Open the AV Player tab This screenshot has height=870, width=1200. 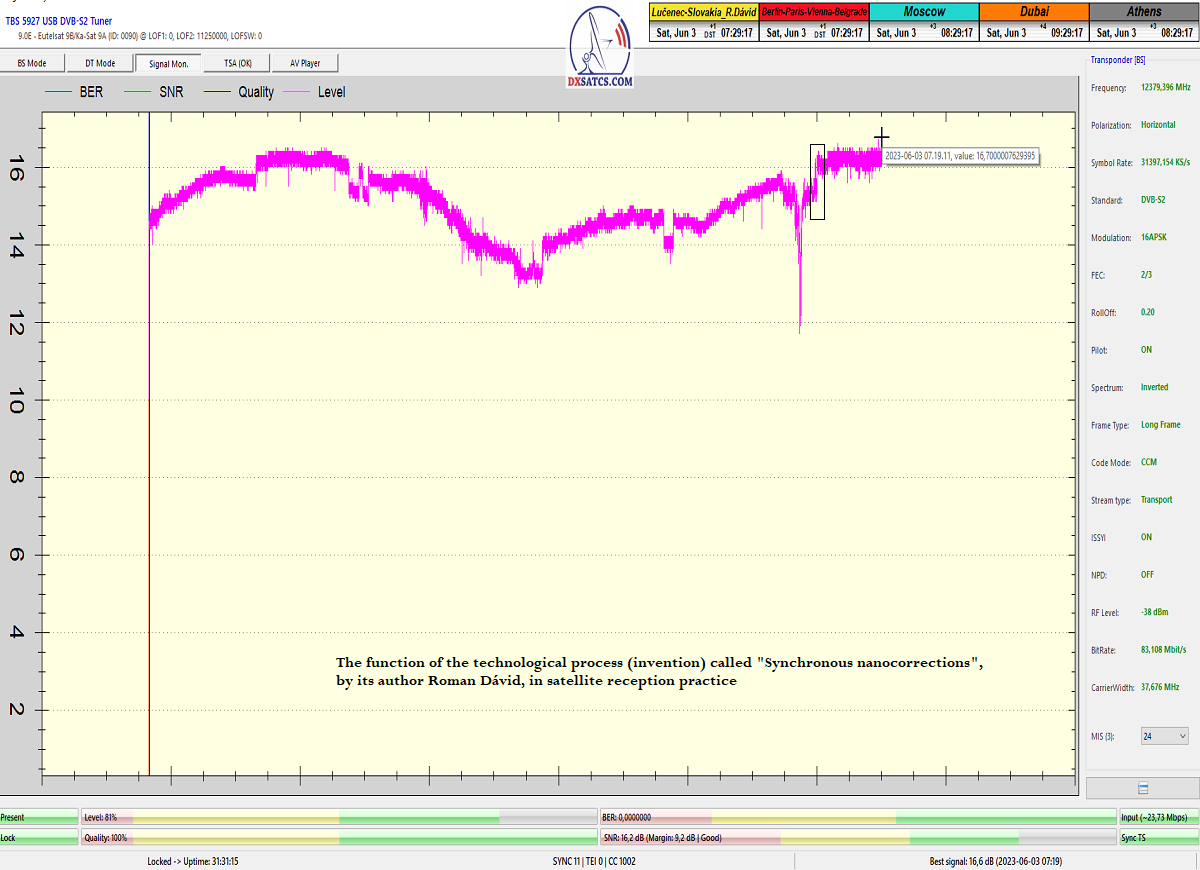pyautogui.click(x=305, y=63)
